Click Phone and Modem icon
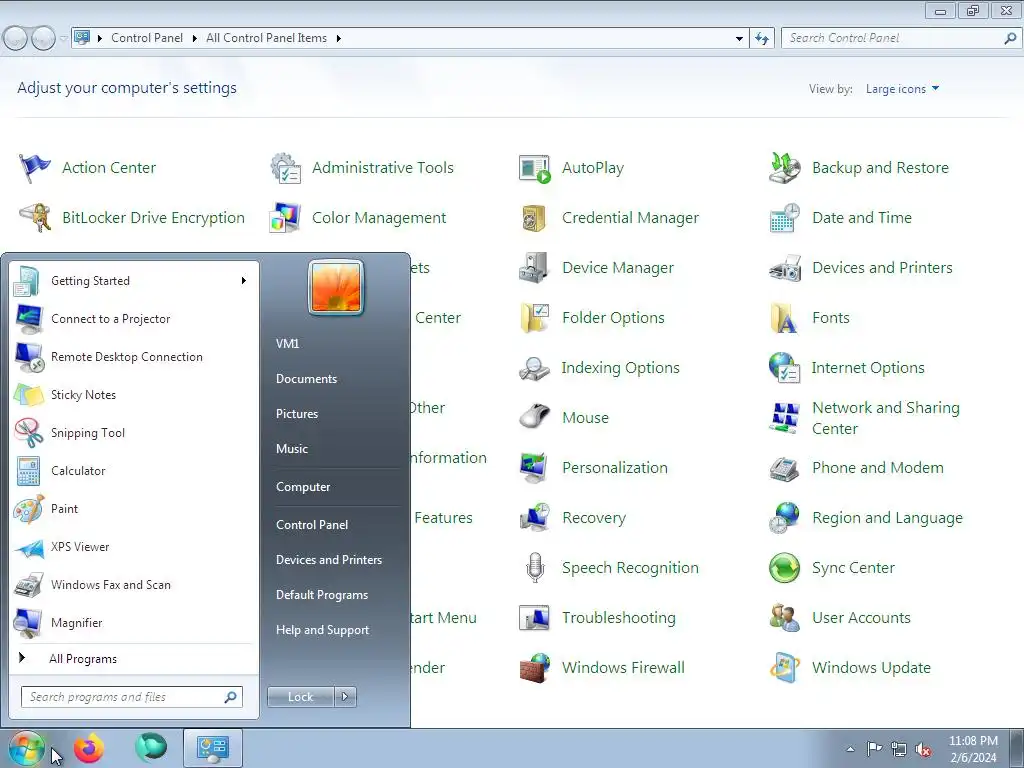Viewport: 1024px width, 768px height. pyautogui.click(x=784, y=468)
